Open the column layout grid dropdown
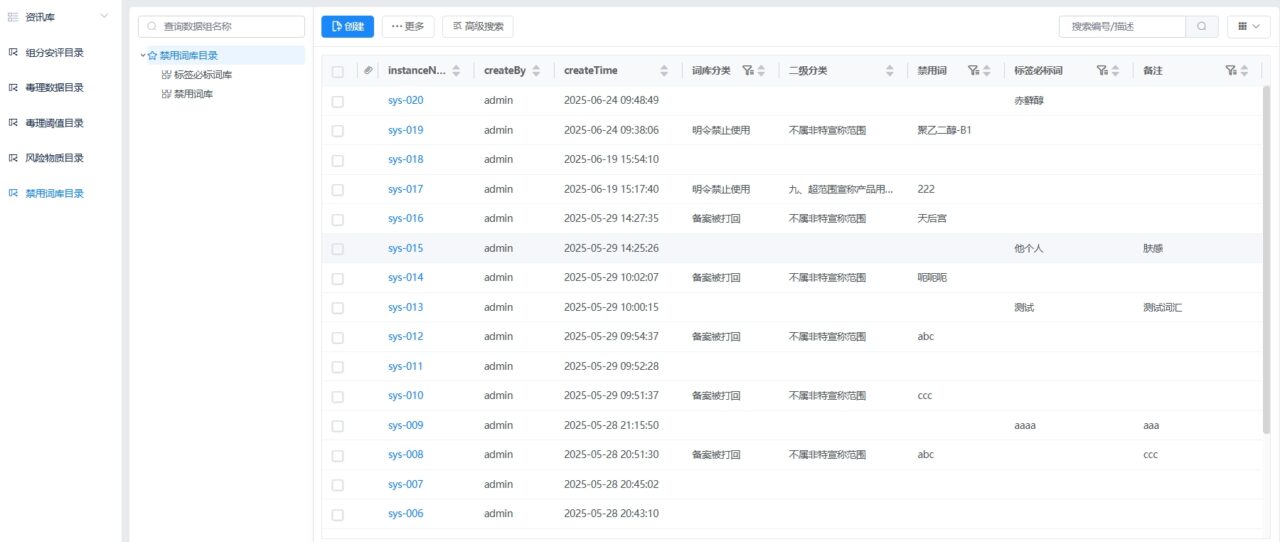 pos(1248,27)
